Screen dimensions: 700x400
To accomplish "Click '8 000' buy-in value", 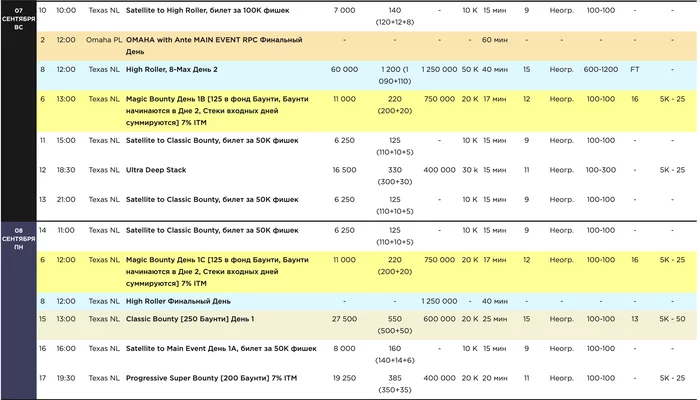I will click(344, 349).
